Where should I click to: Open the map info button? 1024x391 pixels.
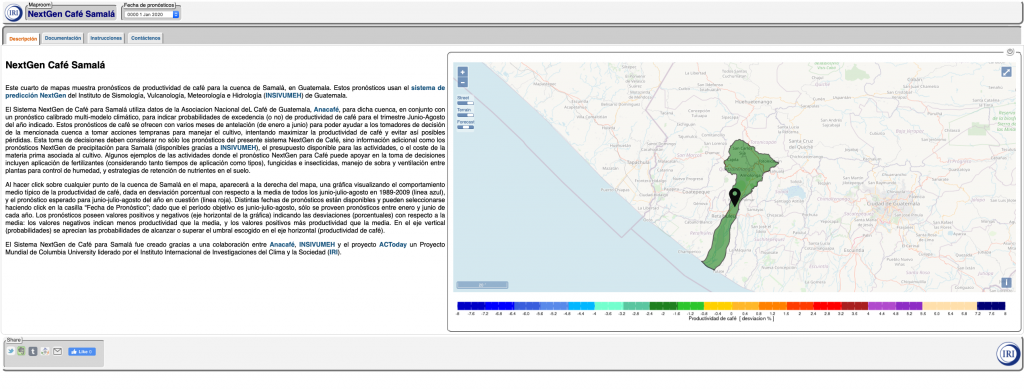(1006, 283)
